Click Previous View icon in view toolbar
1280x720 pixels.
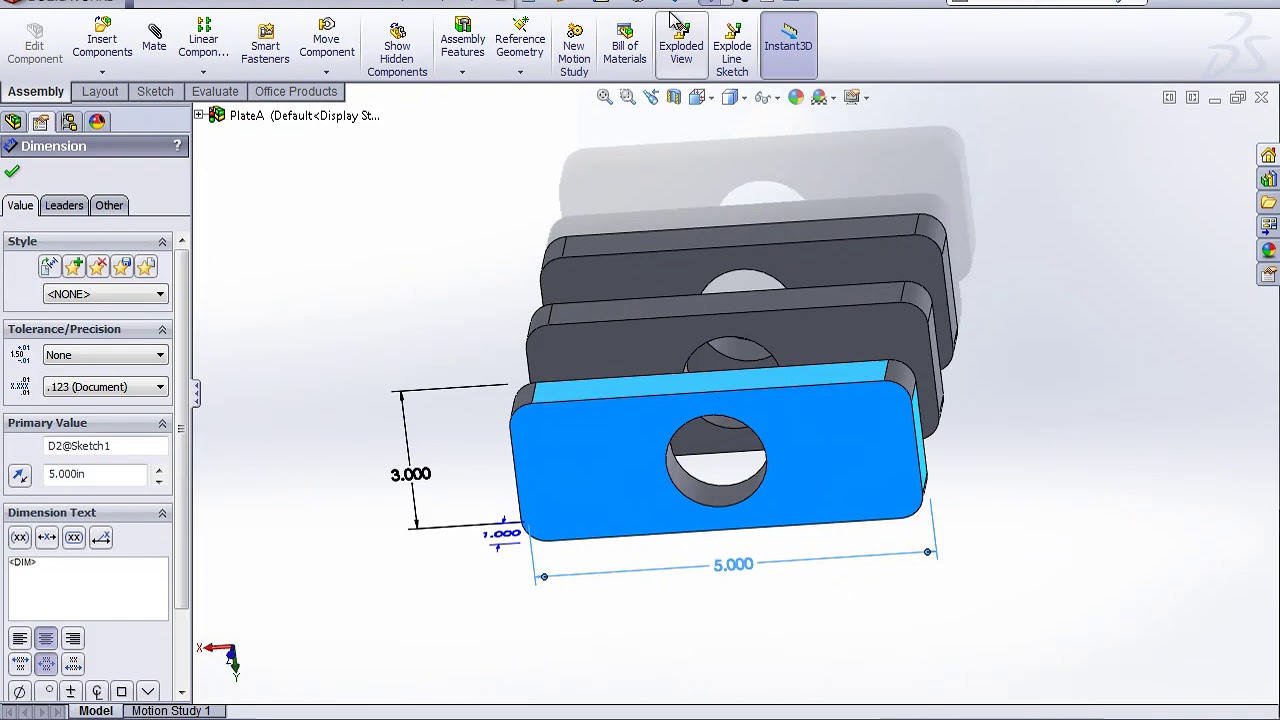click(x=651, y=97)
